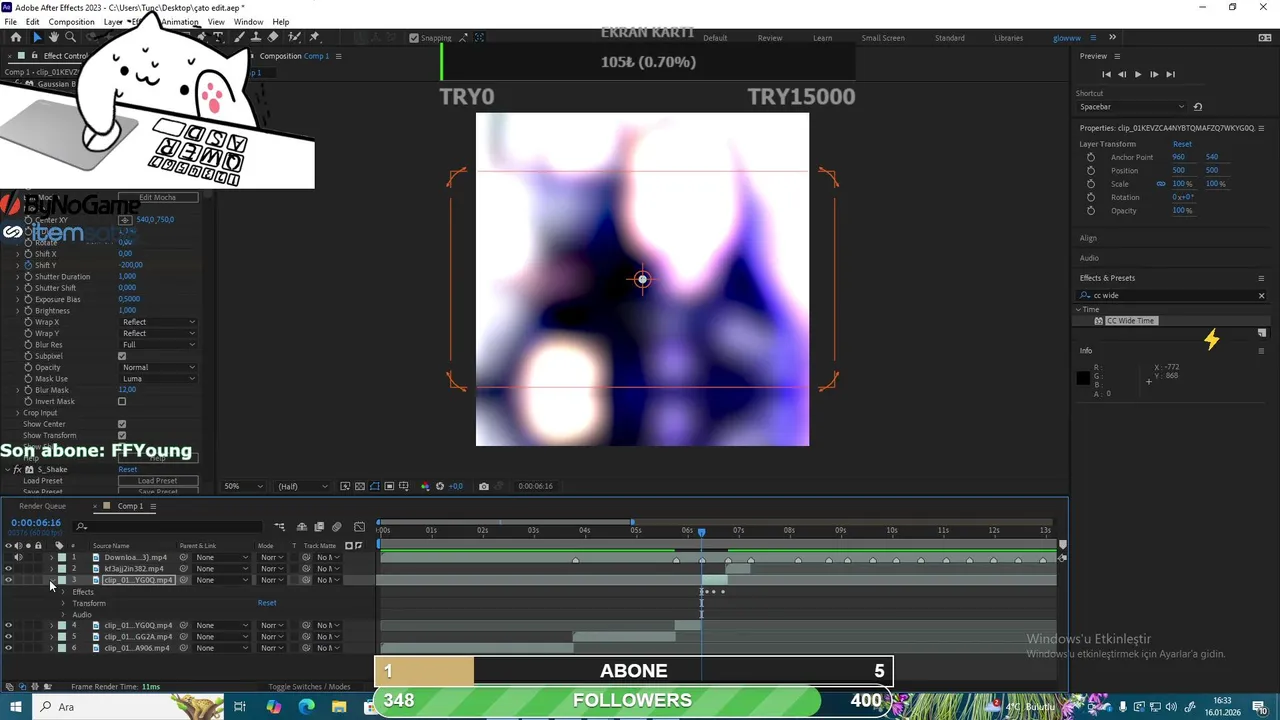Reset shortcut to default icon

[x=1198, y=107]
